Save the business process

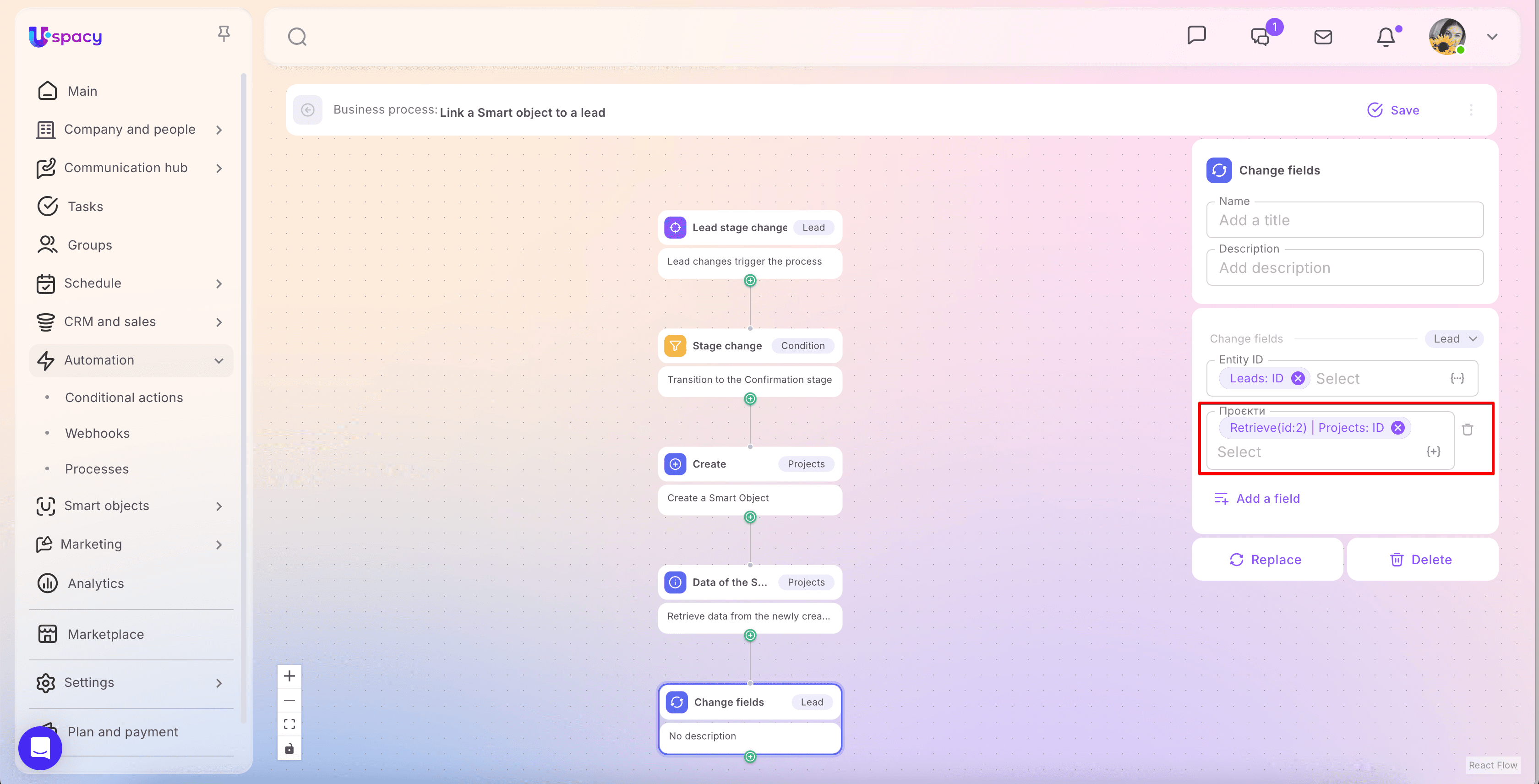tap(1393, 110)
